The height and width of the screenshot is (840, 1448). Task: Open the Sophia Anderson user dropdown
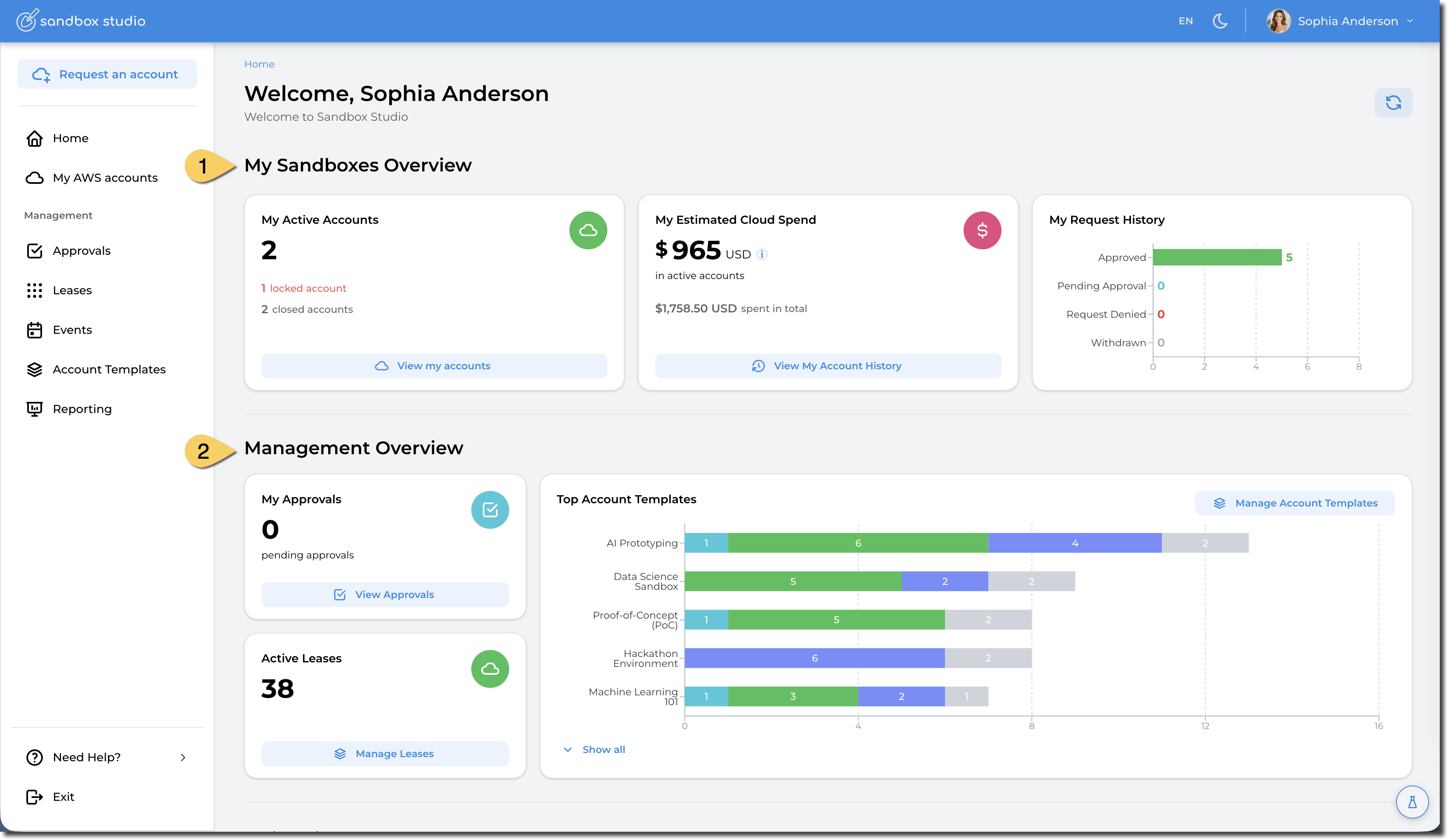pyautogui.click(x=1409, y=21)
